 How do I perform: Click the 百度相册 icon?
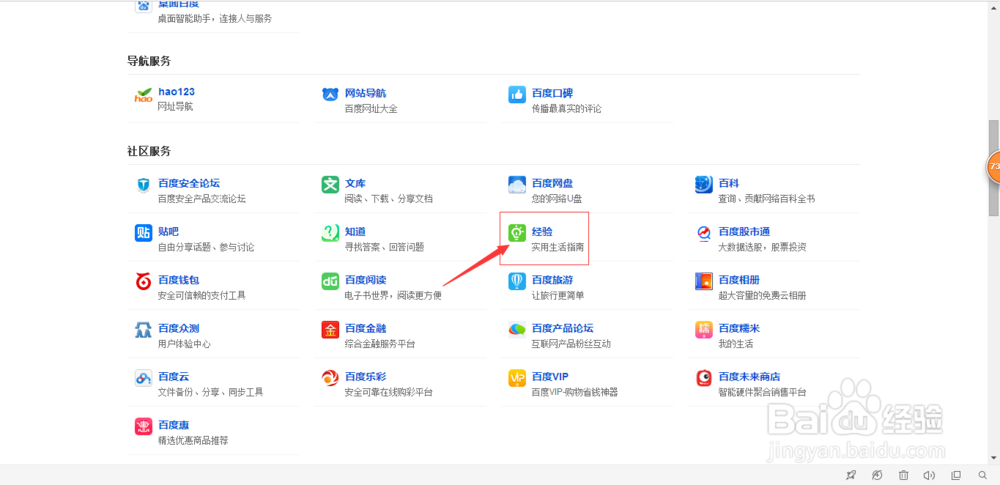703,282
